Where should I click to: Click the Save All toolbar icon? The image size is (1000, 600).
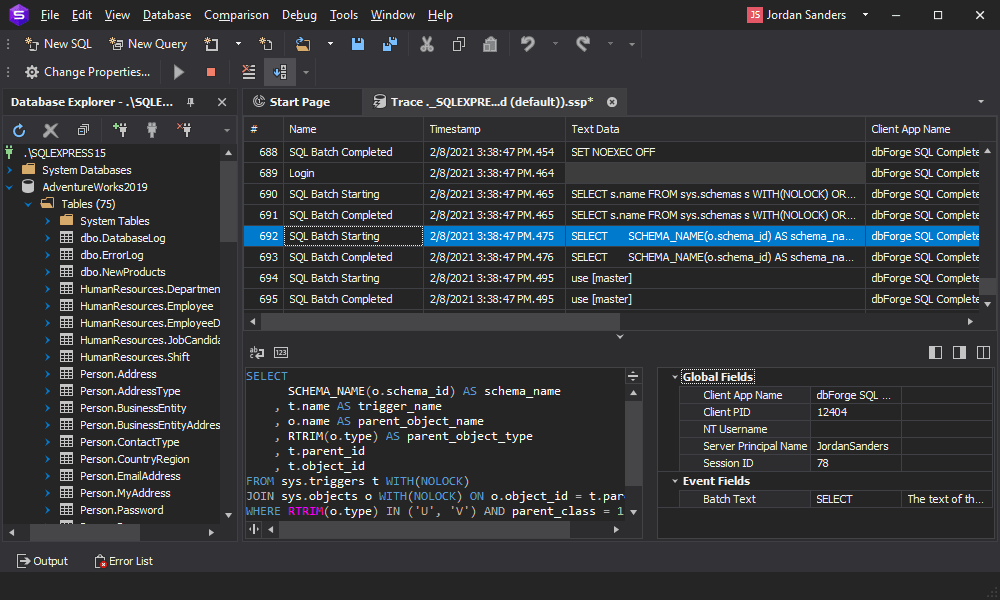point(389,44)
